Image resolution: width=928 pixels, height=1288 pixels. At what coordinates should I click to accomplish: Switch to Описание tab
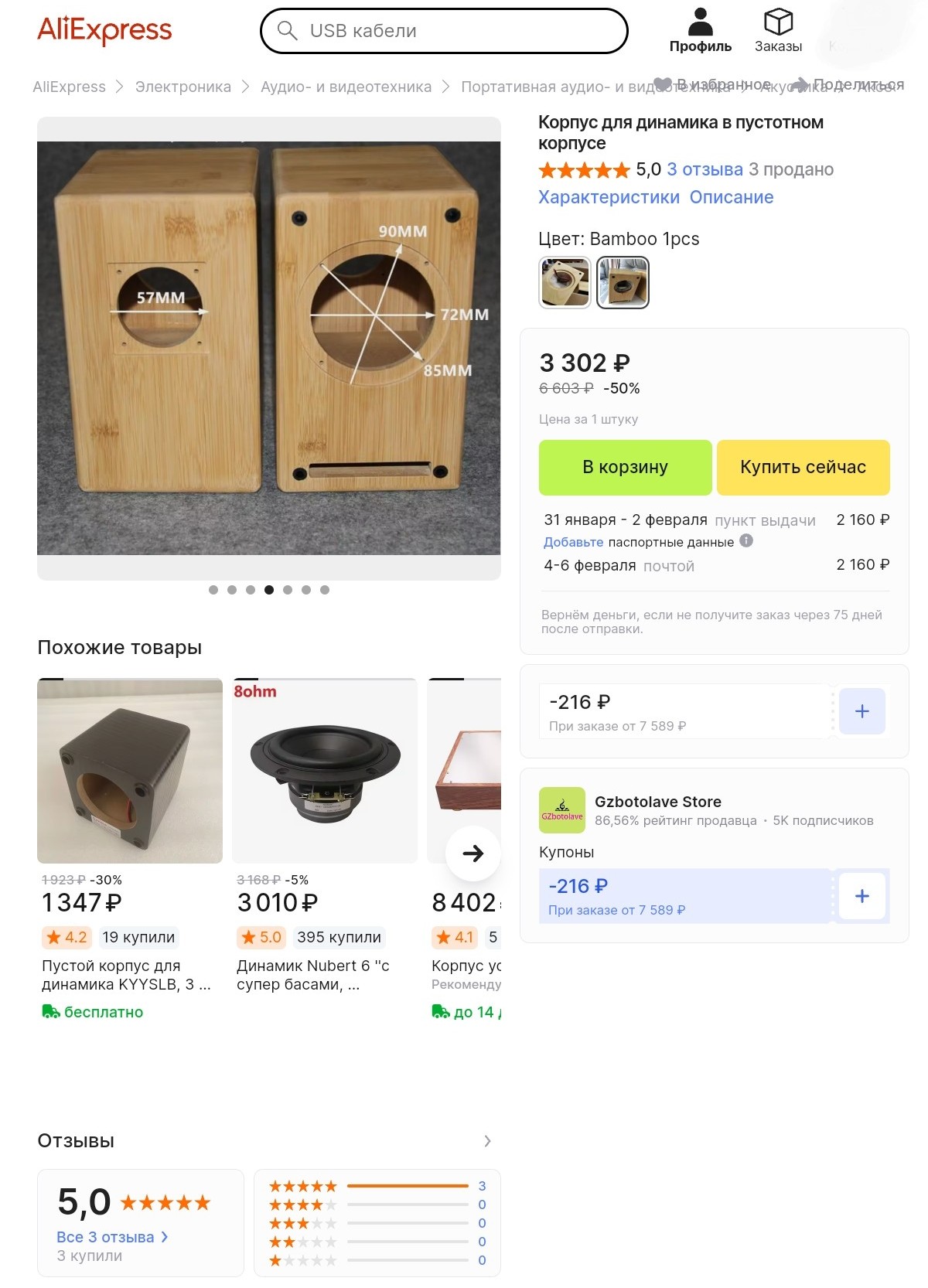tap(732, 197)
